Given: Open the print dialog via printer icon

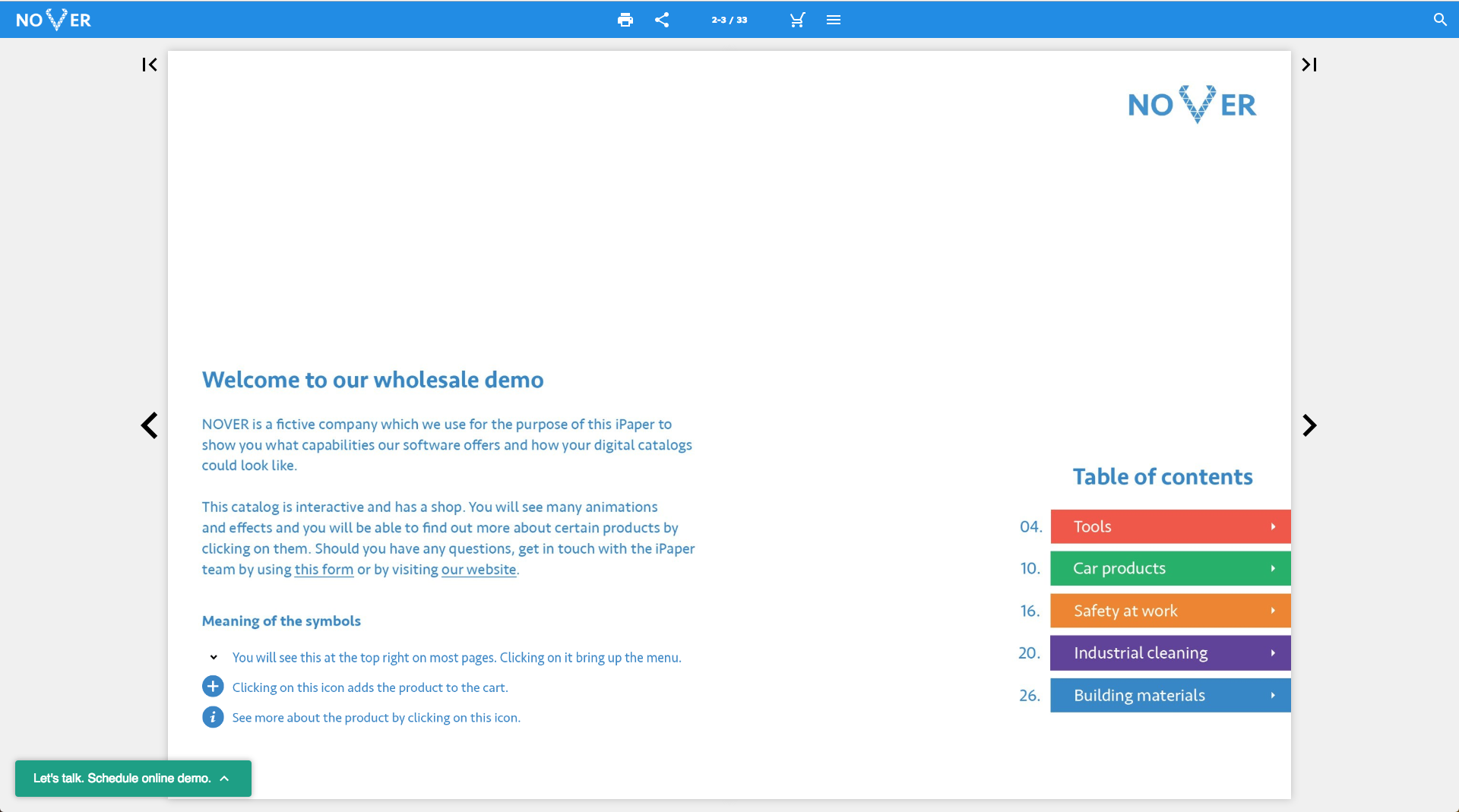Looking at the screenshot, I should click(x=625, y=20).
